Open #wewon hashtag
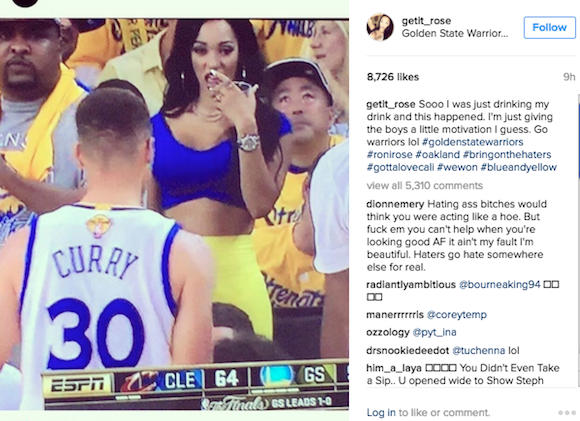The image size is (580, 421). pyautogui.click(x=457, y=167)
